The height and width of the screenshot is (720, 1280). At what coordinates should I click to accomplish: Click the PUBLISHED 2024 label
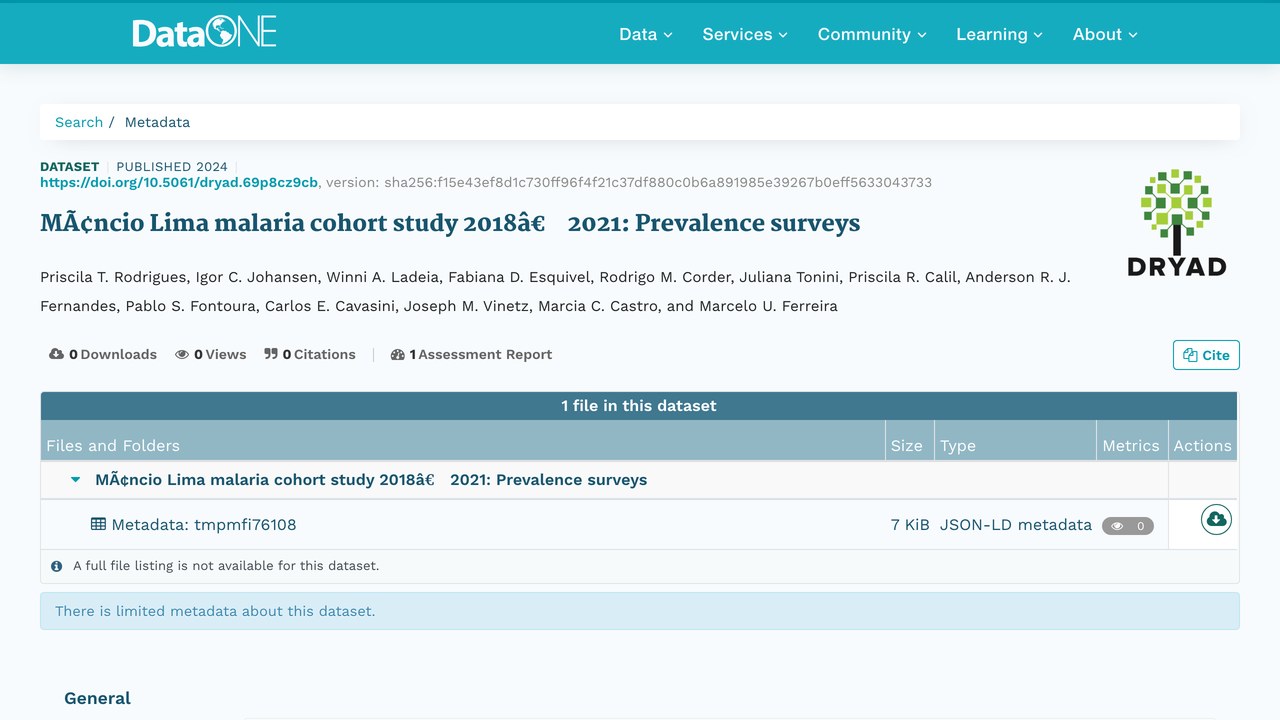tap(172, 167)
